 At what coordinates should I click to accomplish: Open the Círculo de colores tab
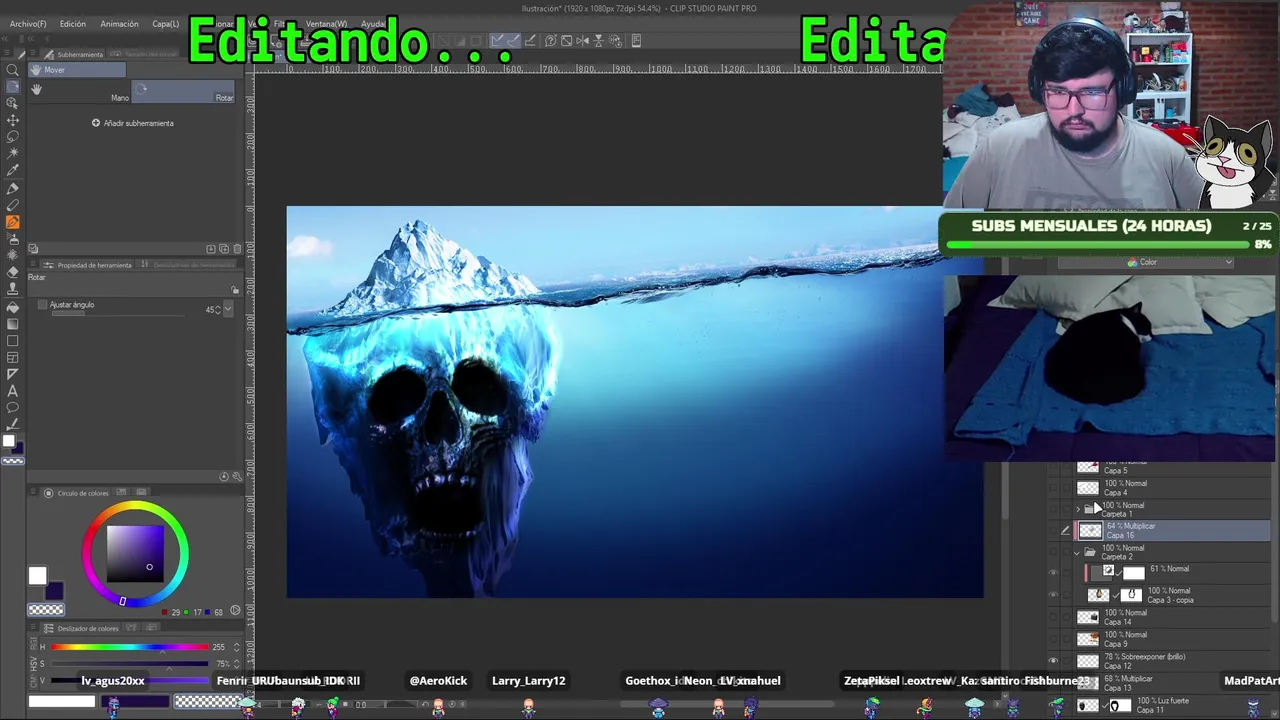pyautogui.click(x=77, y=493)
